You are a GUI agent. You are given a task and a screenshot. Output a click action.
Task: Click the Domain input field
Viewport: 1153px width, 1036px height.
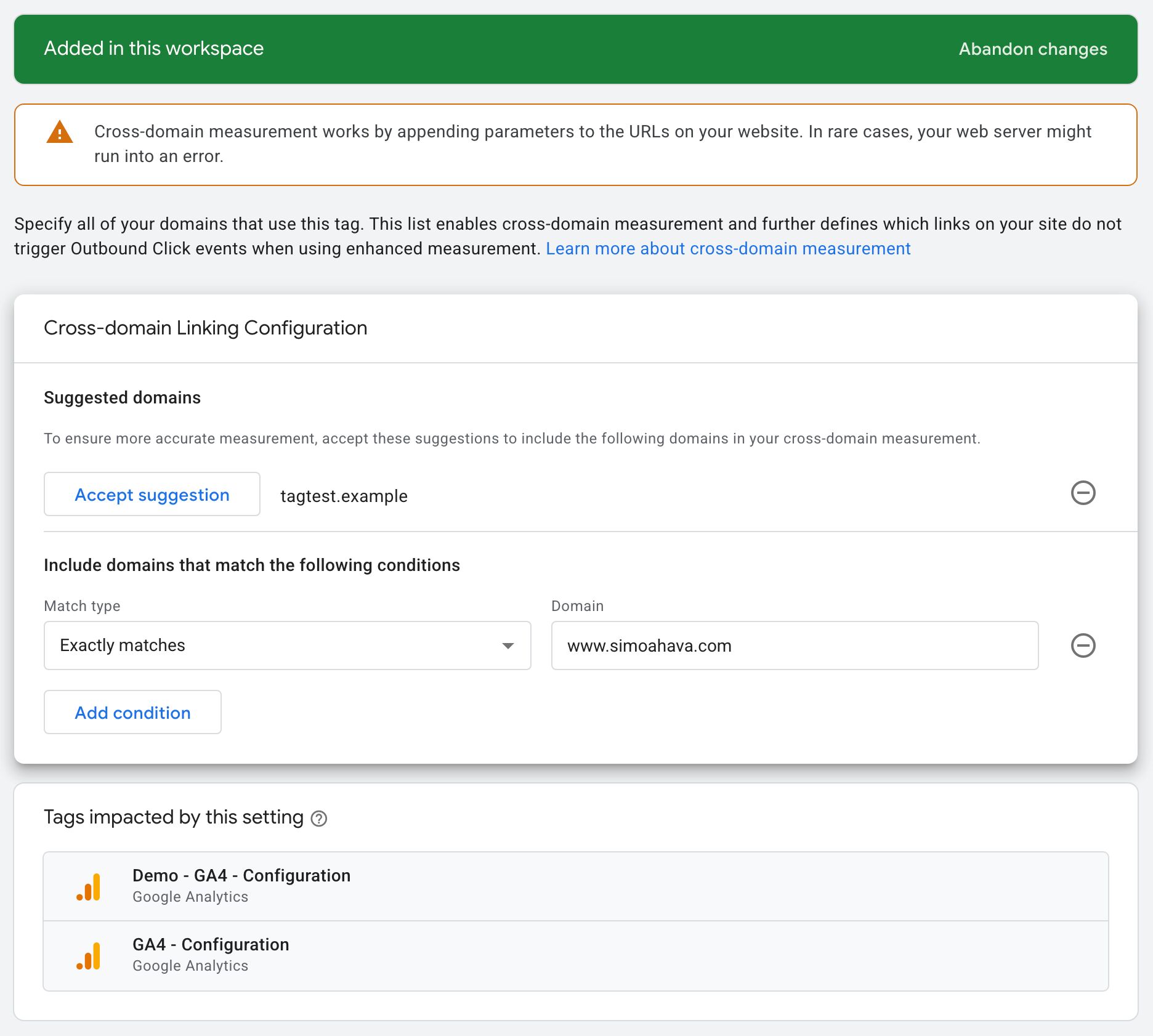795,645
